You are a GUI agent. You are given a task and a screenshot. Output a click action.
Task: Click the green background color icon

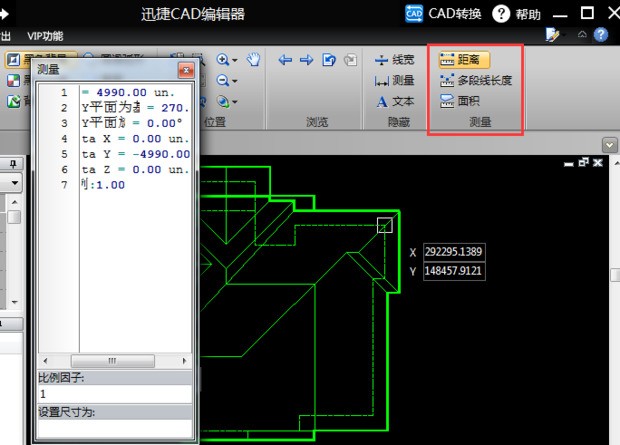point(13,101)
